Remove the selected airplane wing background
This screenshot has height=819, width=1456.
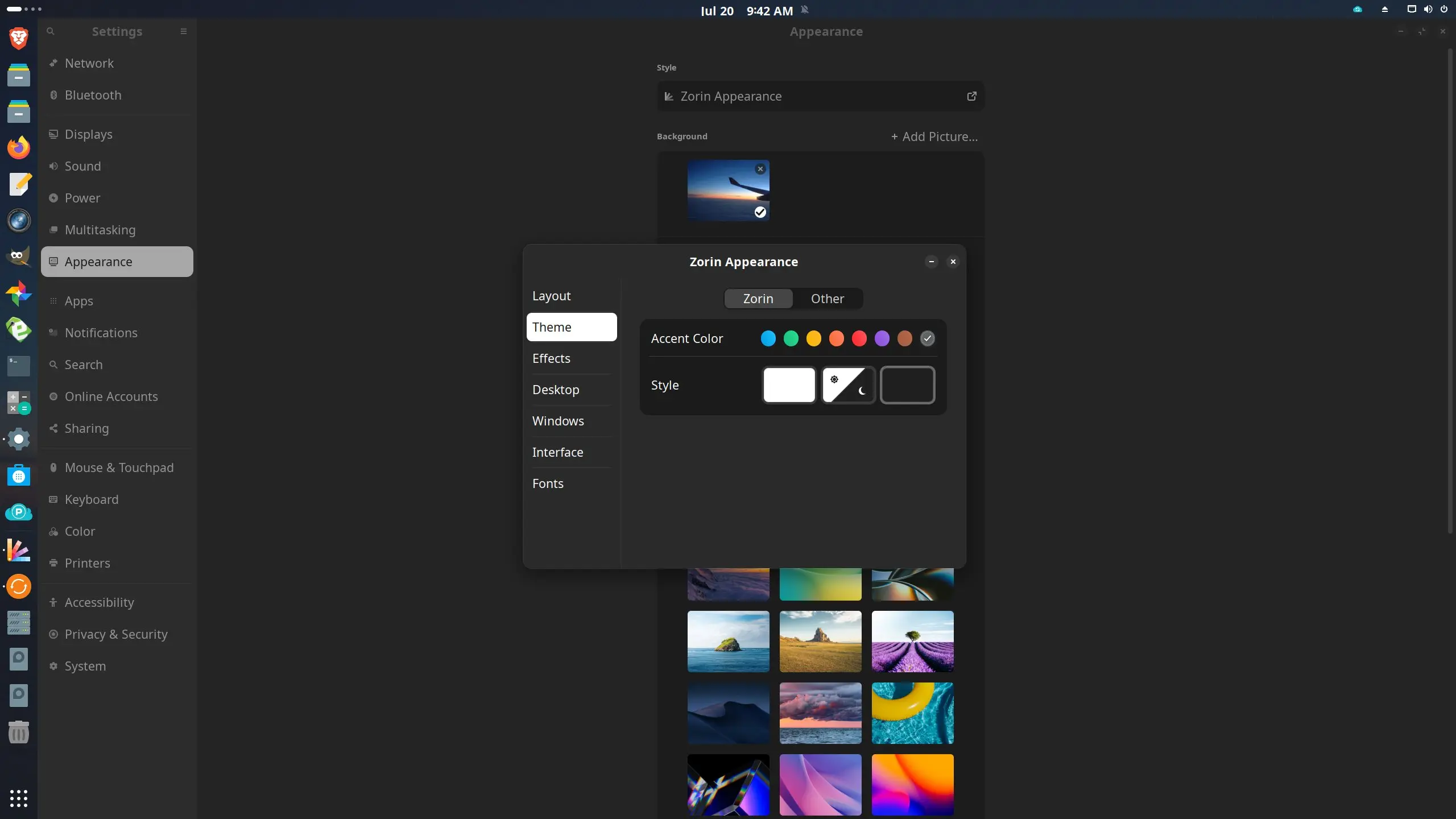click(760, 169)
